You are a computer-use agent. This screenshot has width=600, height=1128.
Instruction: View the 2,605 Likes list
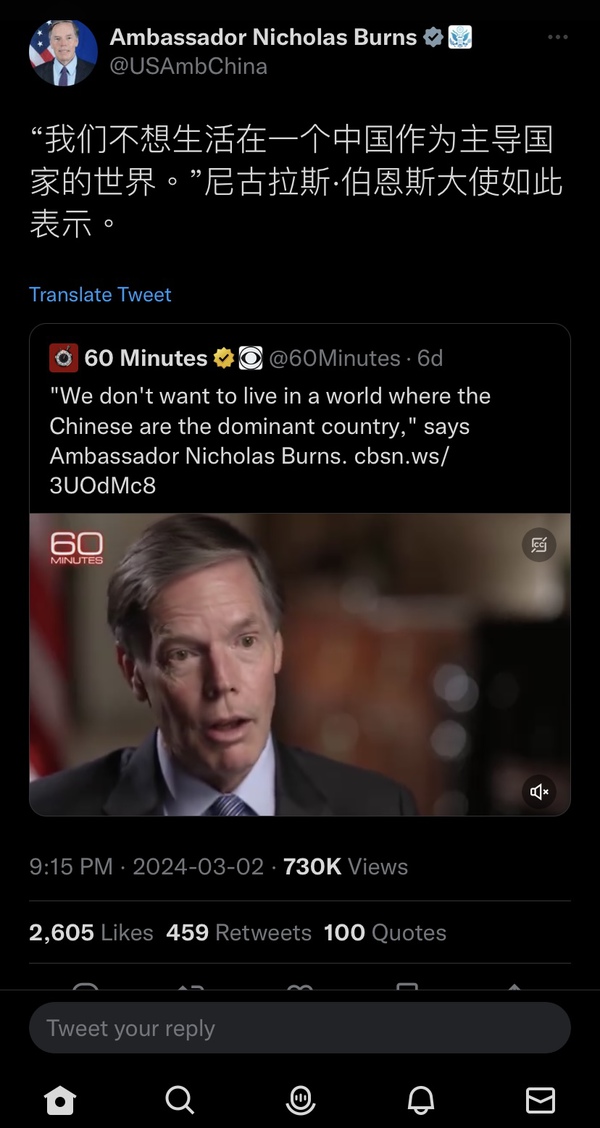click(x=91, y=932)
